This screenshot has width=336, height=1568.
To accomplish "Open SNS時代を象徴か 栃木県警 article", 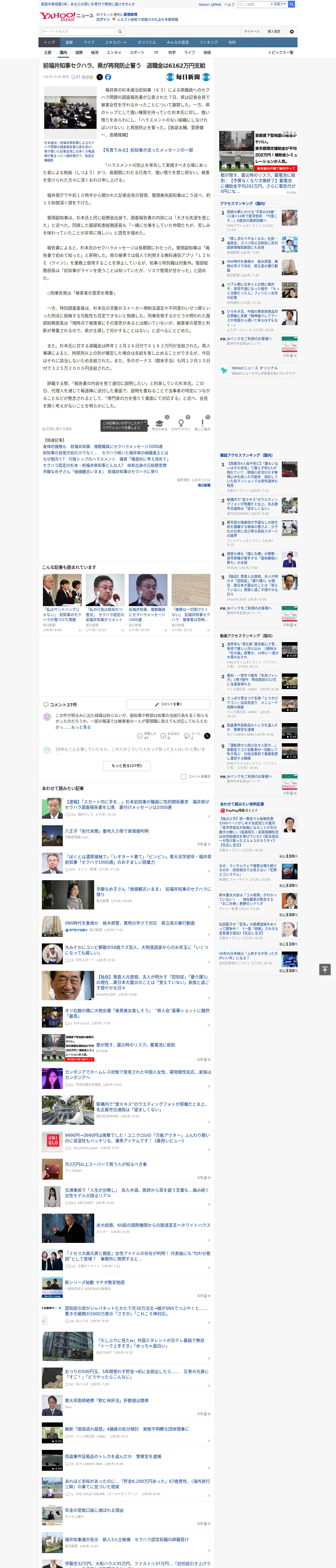I will click(130, 923).
